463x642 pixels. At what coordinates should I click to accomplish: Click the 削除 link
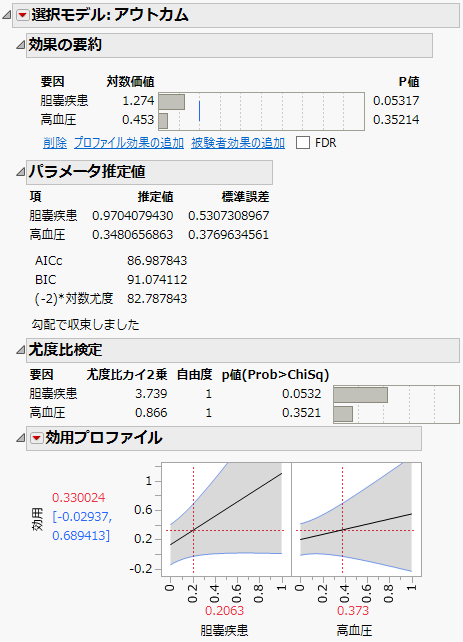[55, 143]
